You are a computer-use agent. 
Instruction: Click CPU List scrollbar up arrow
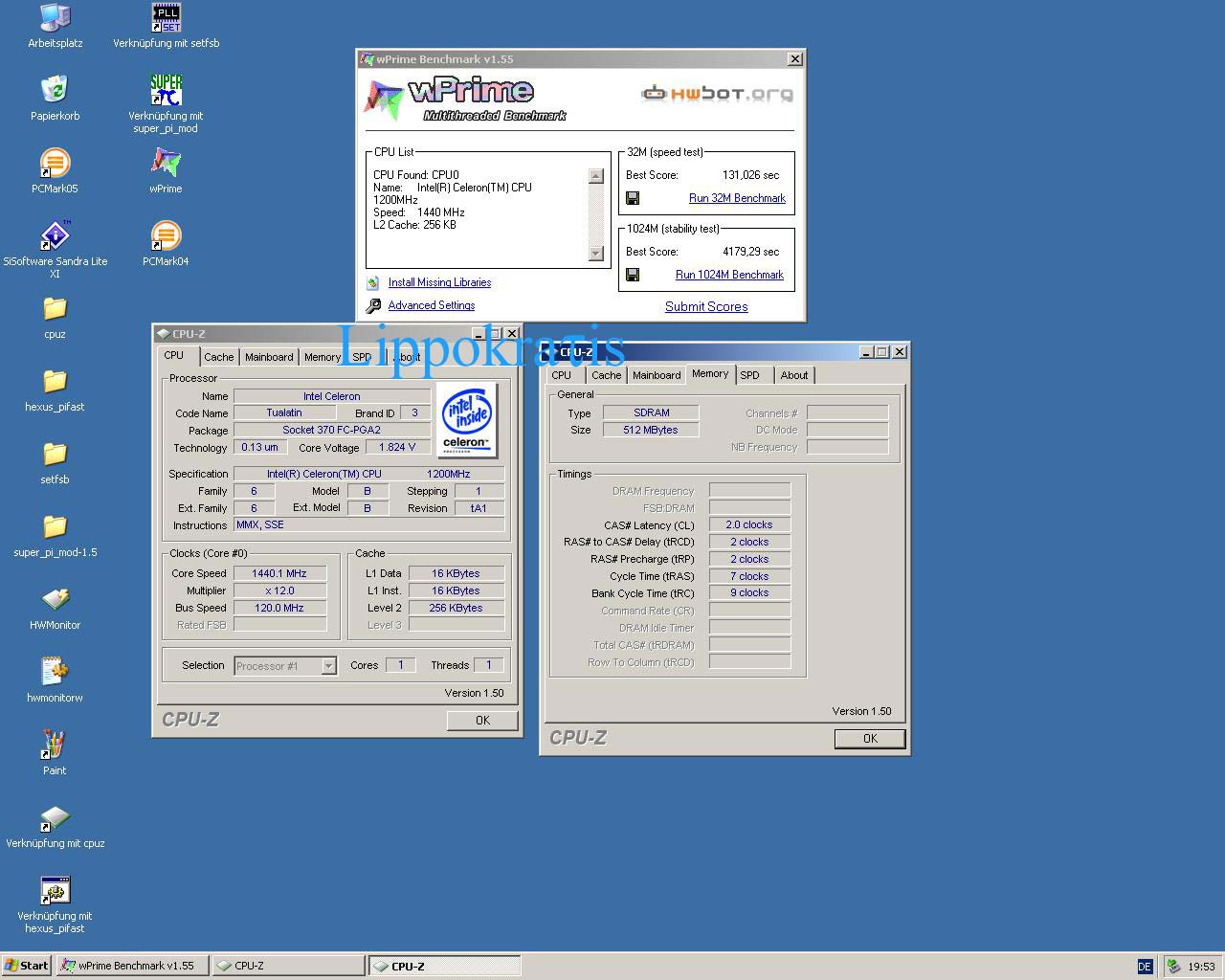596,176
